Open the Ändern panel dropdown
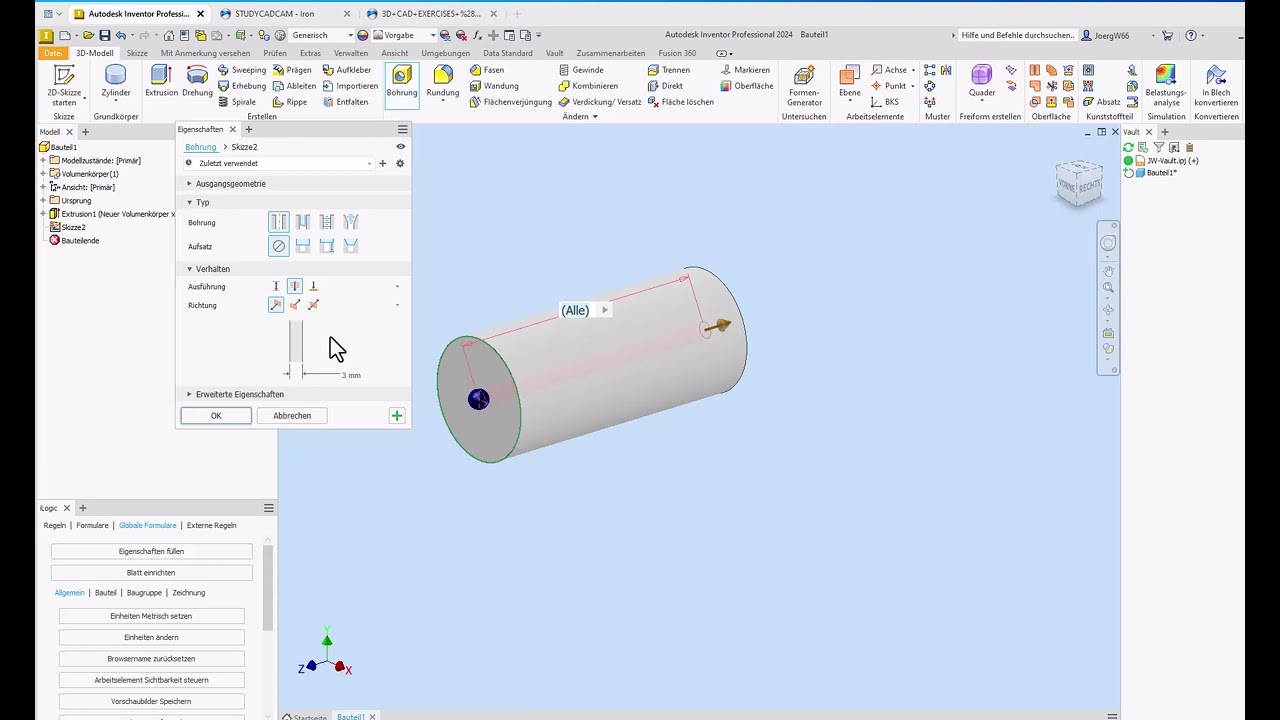The height and width of the screenshot is (720, 1280). point(580,117)
